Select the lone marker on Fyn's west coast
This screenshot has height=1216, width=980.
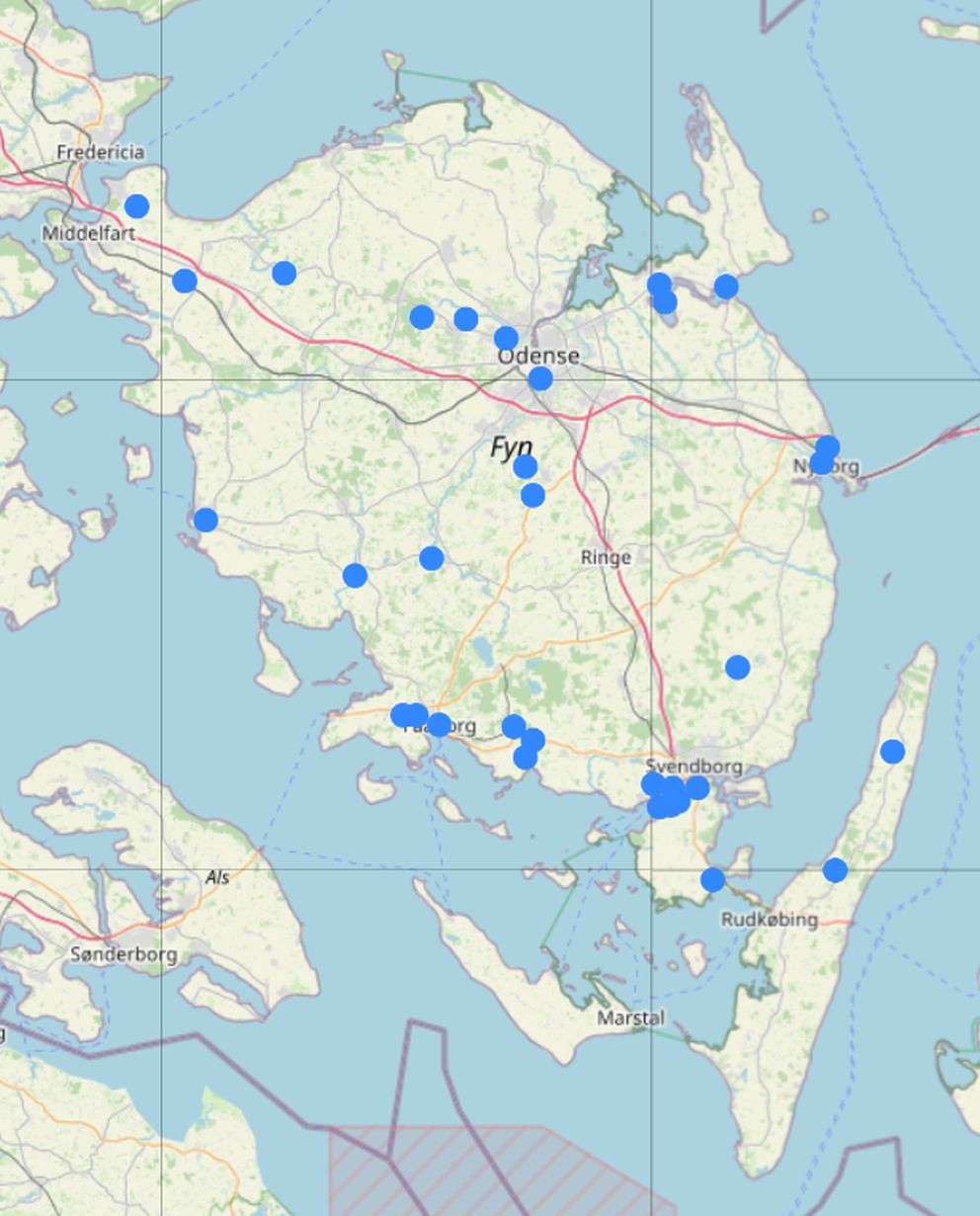205,520
